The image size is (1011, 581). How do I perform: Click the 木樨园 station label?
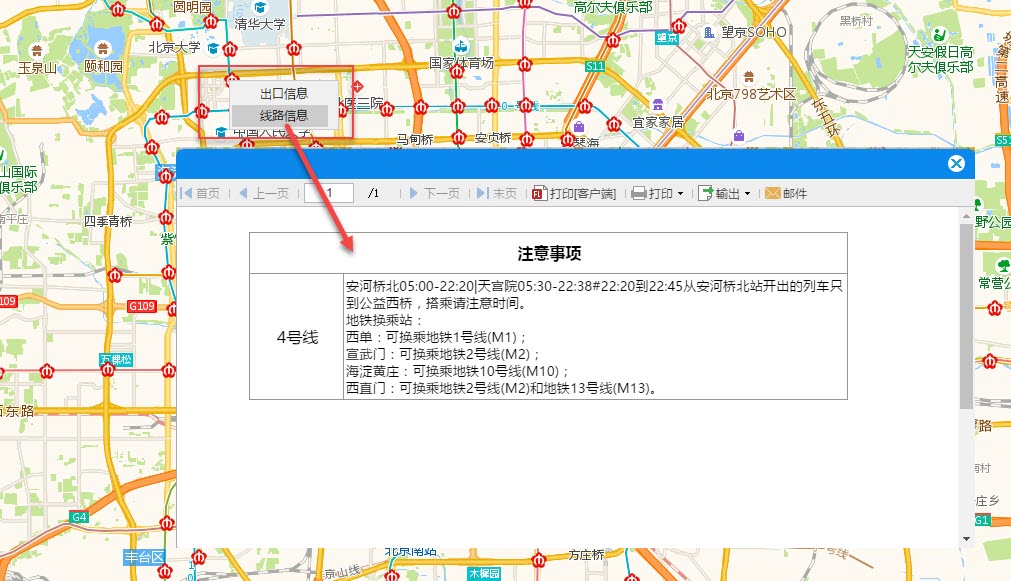(484, 573)
